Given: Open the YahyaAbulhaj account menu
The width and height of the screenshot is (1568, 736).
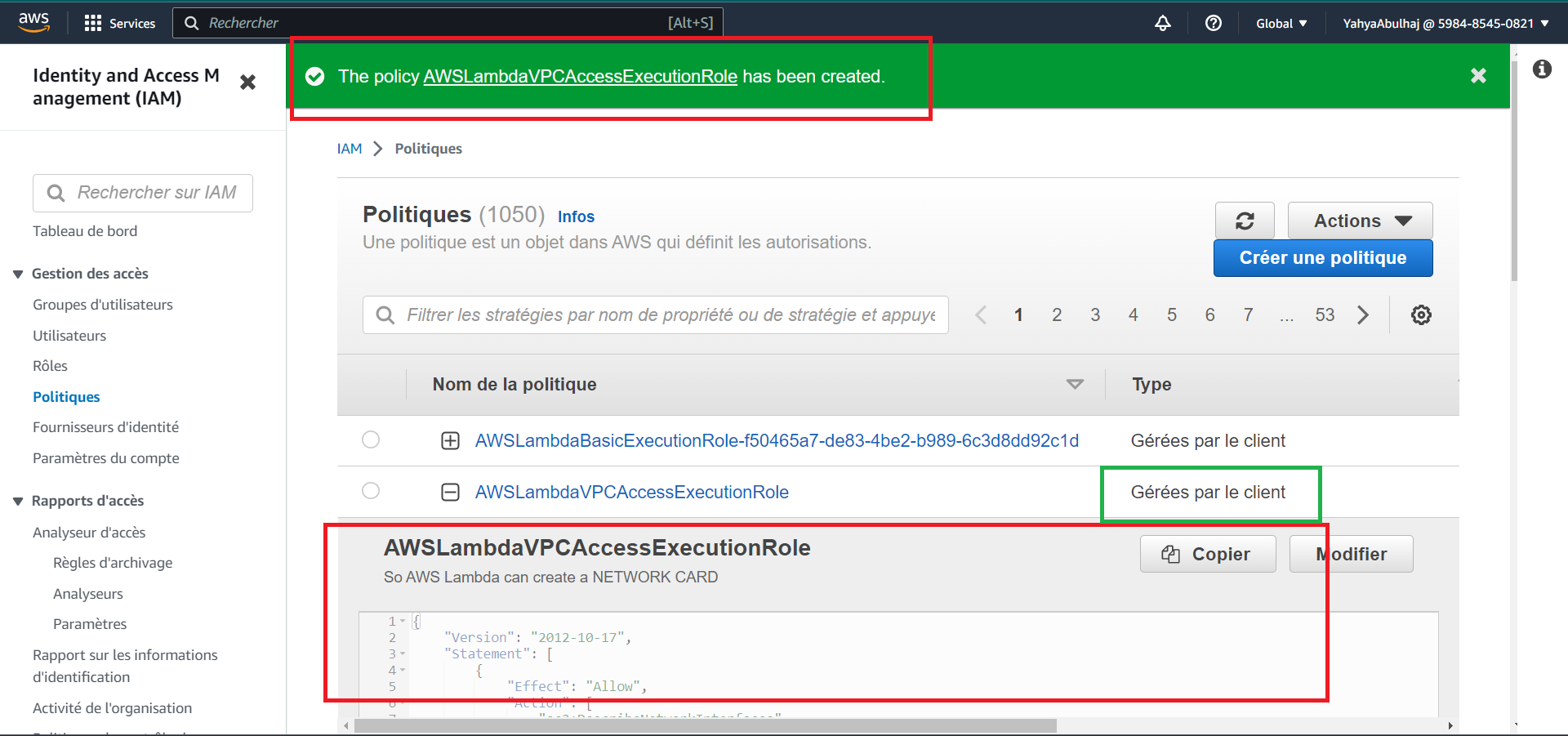Looking at the screenshot, I should (1445, 23).
